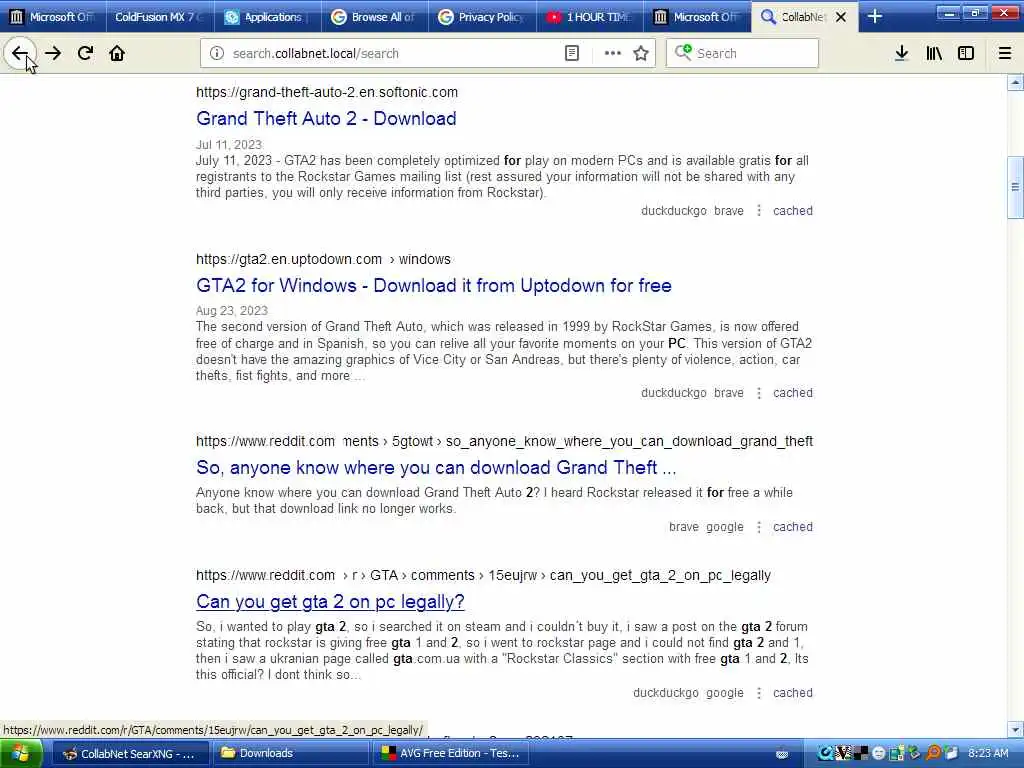
Task: Open 'So, anyone know where you can download' result
Action: (x=436, y=468)
